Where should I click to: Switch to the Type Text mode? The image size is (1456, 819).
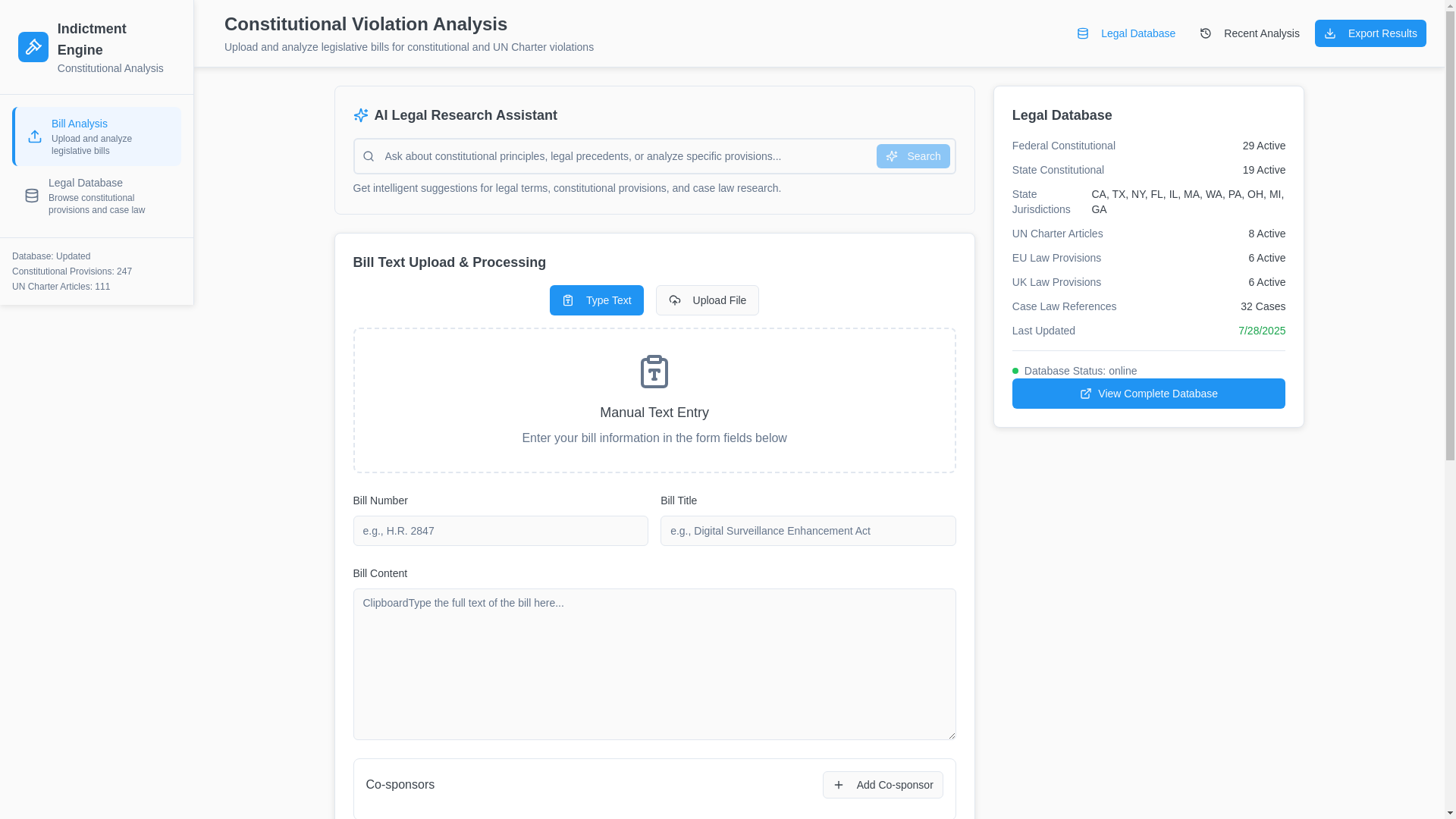(597, 300)
